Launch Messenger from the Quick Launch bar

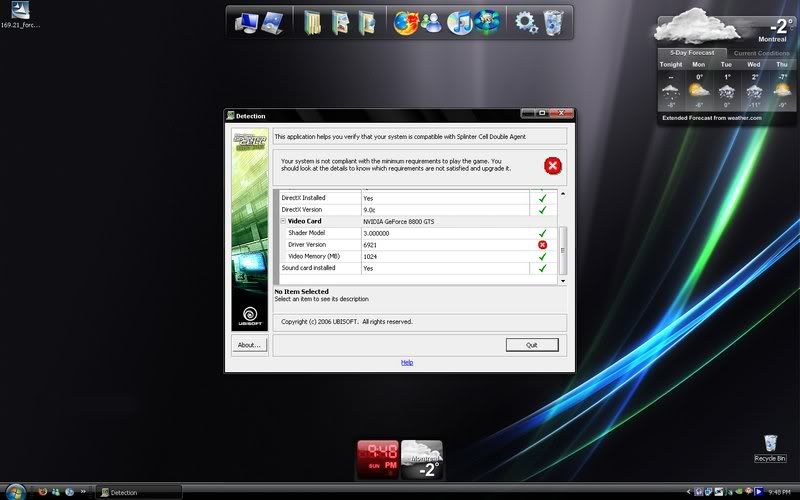56,492
